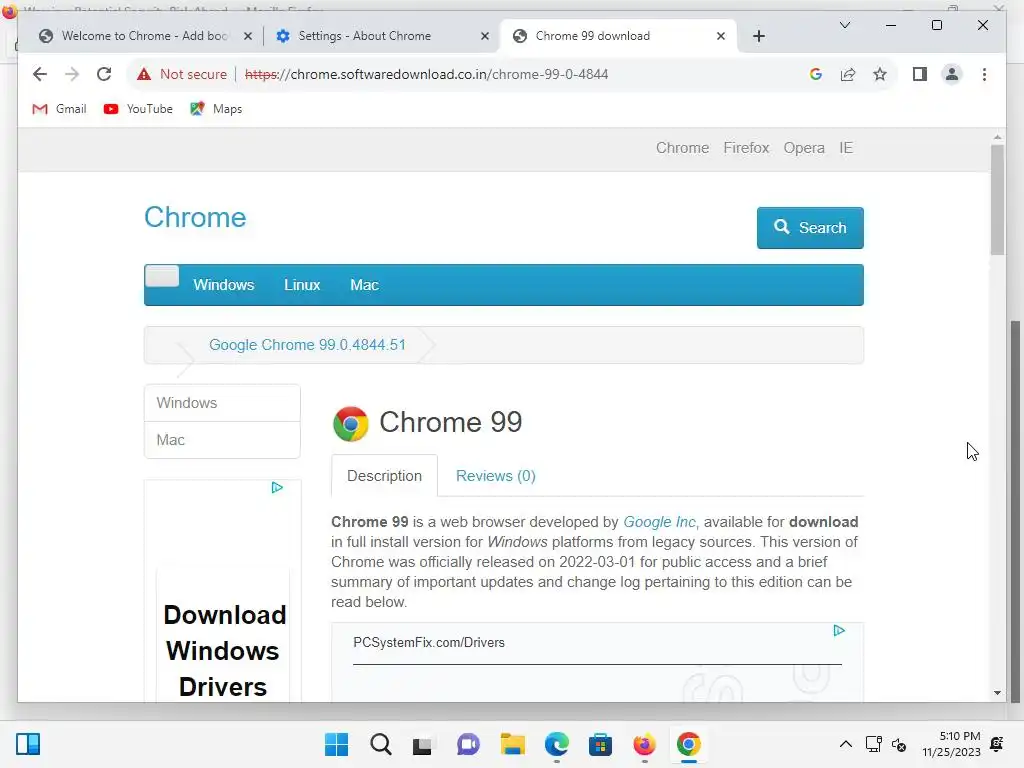
Task: Open the Windows Start menu
Action: (x=336, y=744)
